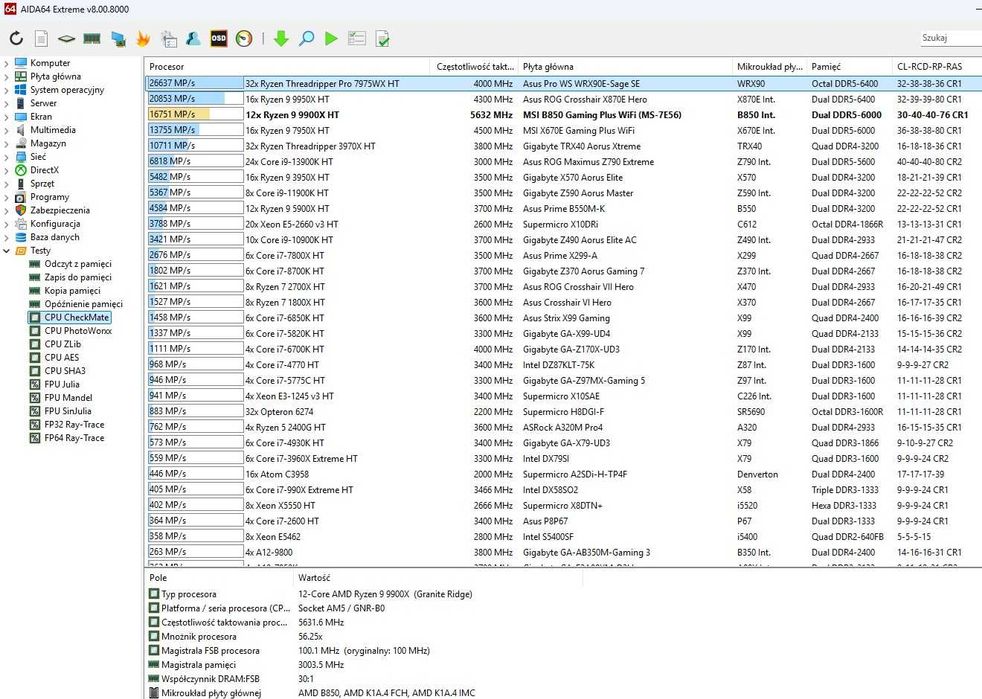Click the Szukaj search field
Image resolution: width=982 pixels, height=699 pixels.
pos(948,38)
